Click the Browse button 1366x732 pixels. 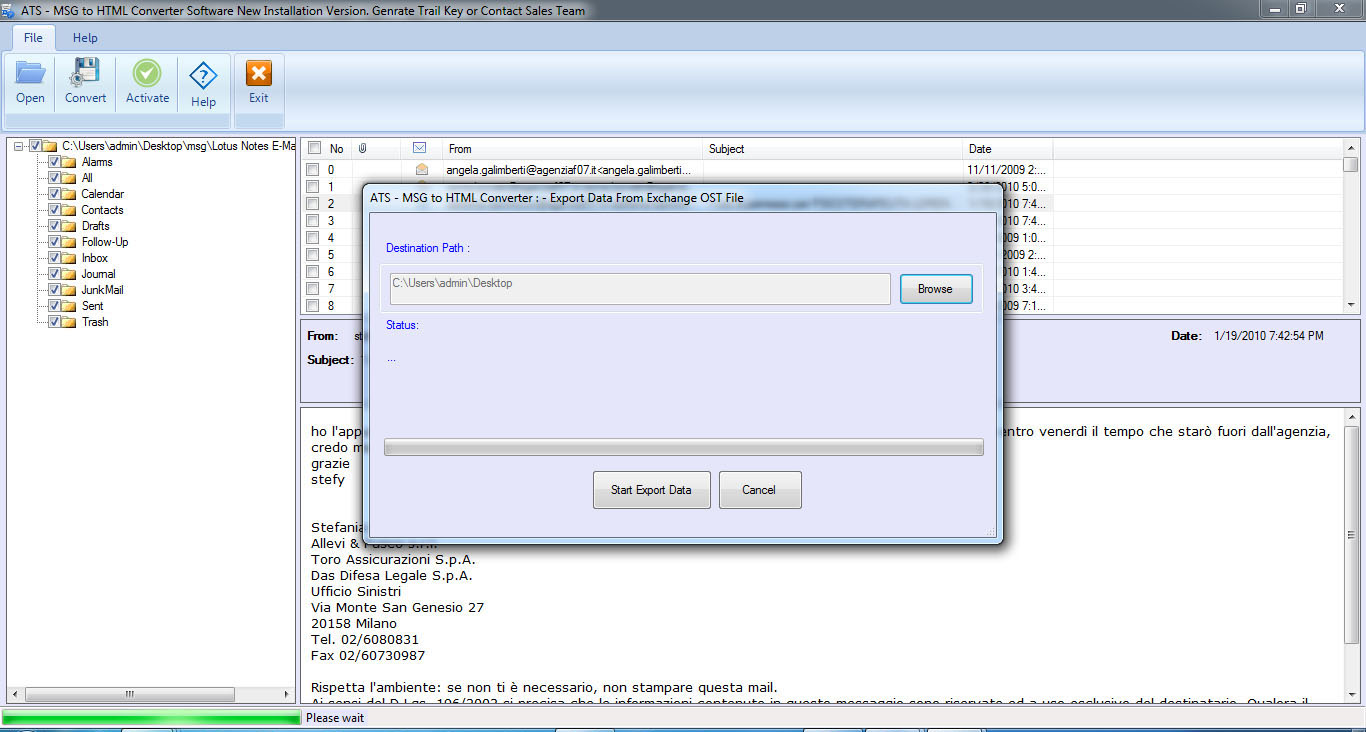pos(935,288)
